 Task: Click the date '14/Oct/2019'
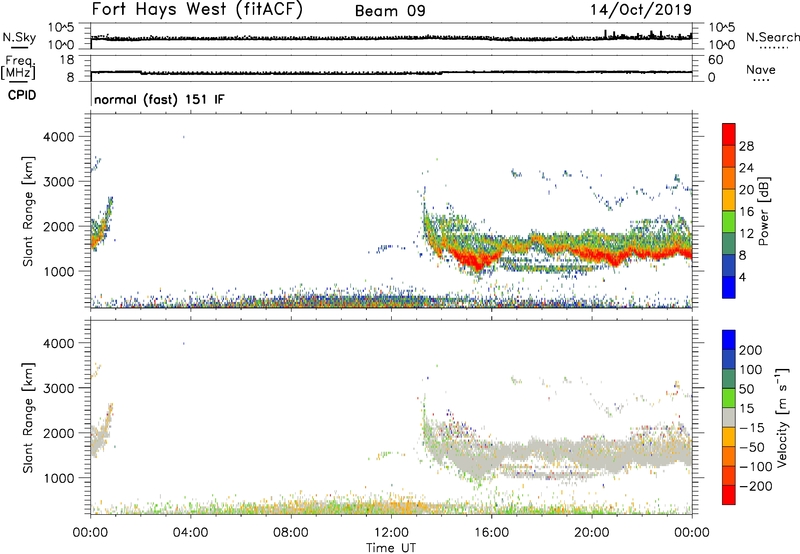click(641, 10)
